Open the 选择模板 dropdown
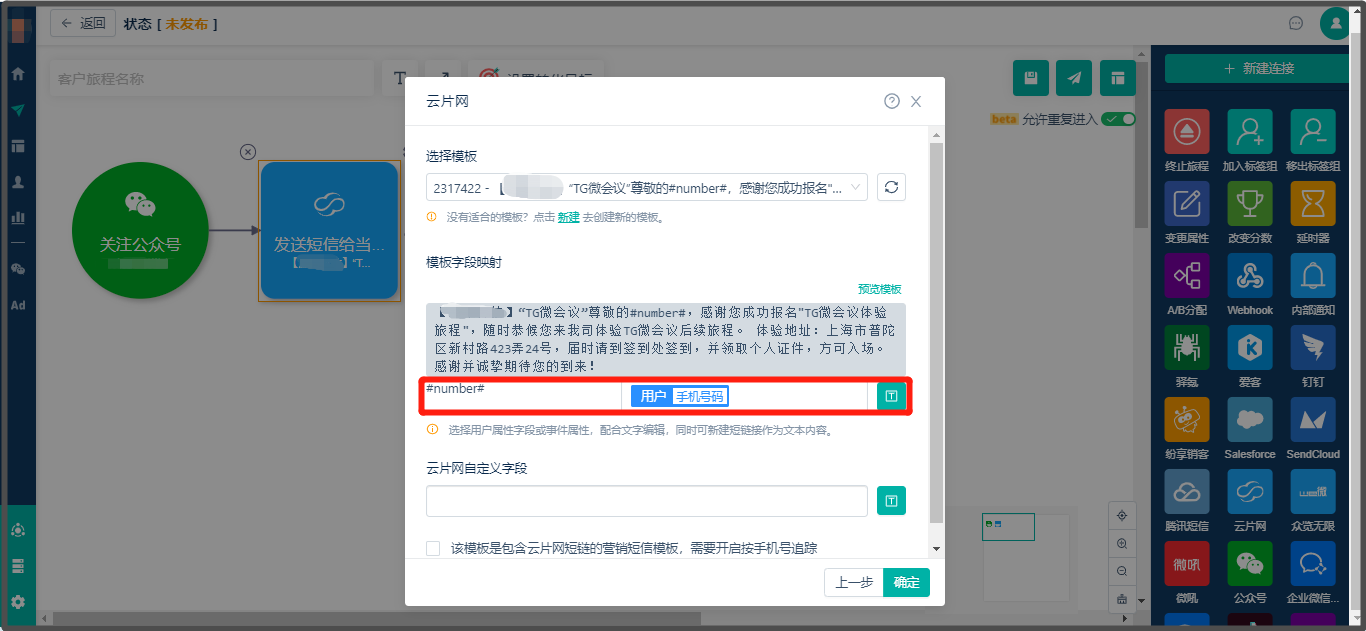This screenshot has width=1366, height=631. pos(646,187)
